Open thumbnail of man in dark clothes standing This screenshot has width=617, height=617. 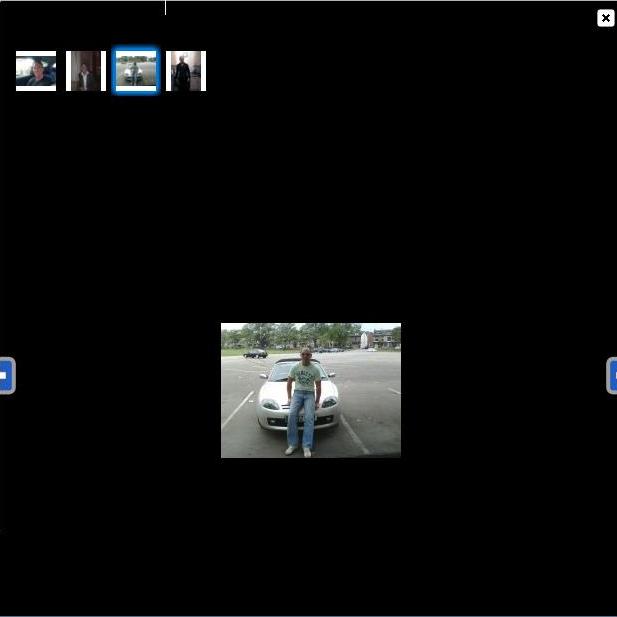186,71
